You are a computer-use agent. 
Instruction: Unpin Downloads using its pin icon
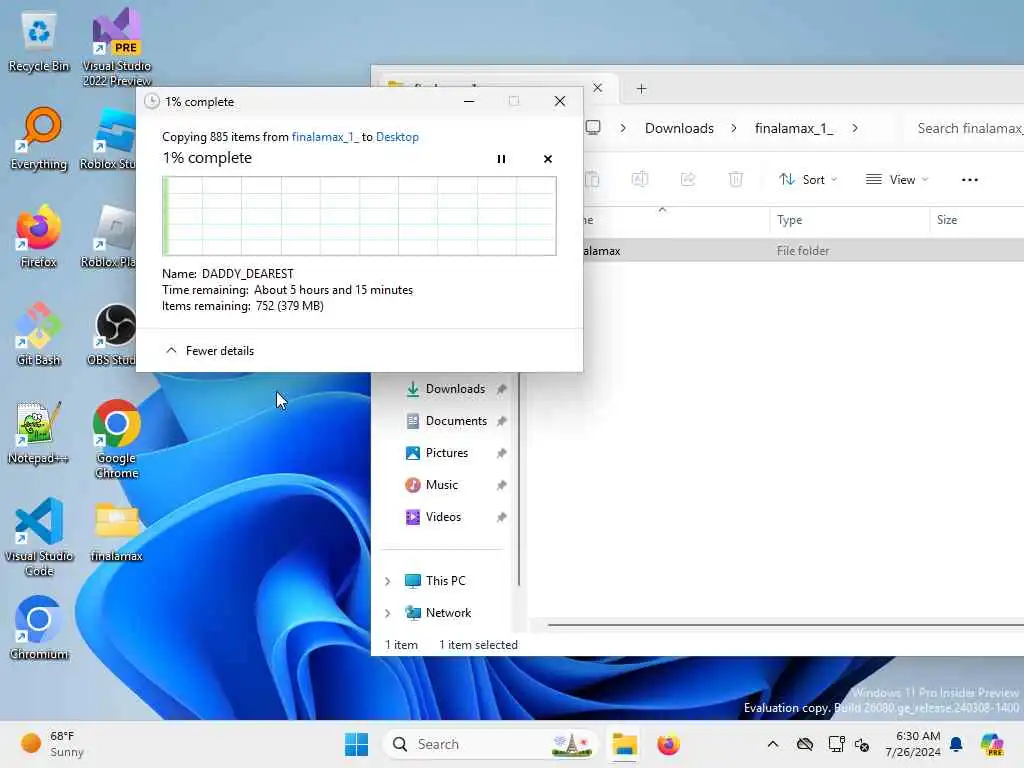pyautogui.click(x=501, y=389)
